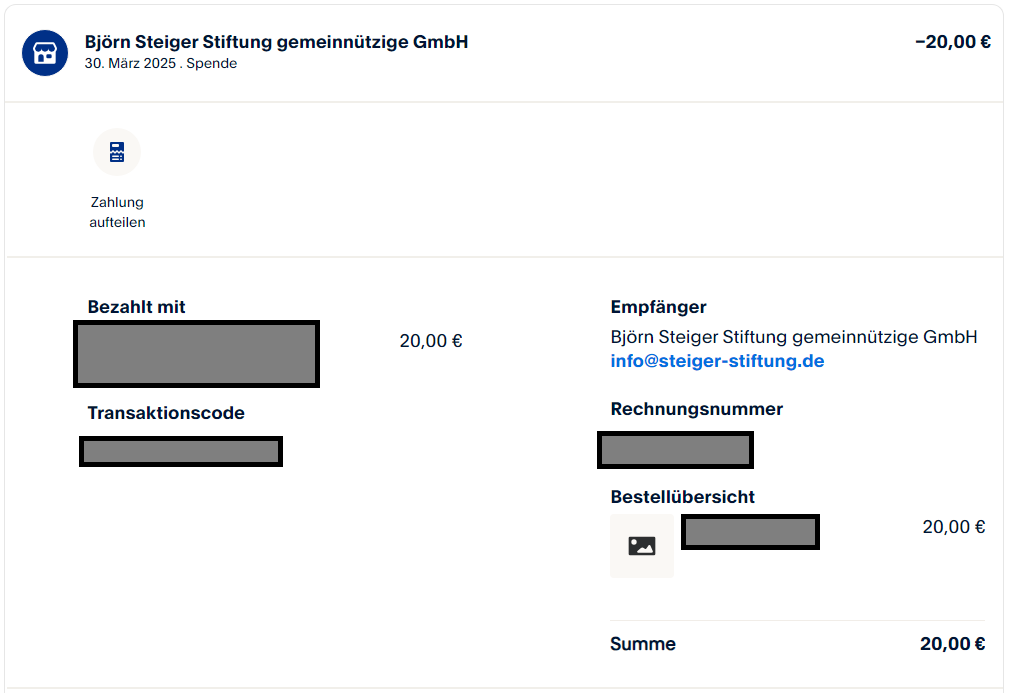Click the redacted item name in Bestellübersicht

750,532
